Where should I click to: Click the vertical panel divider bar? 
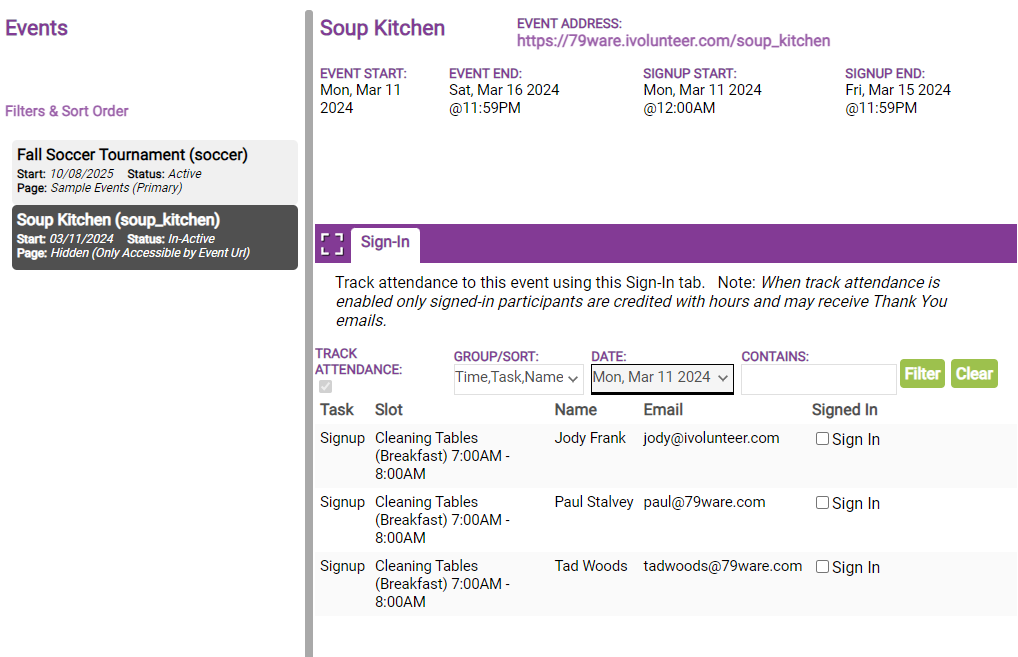[309, 330]
